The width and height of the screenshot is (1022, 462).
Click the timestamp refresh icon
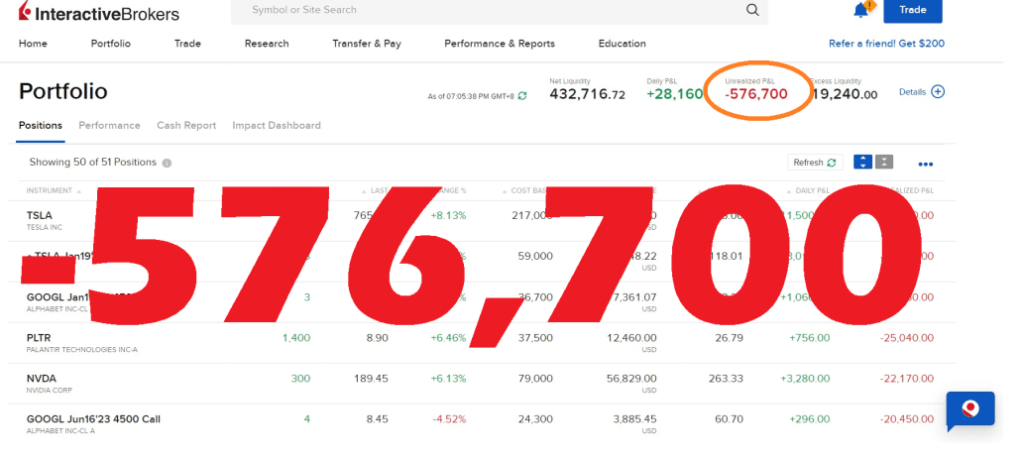522,96
